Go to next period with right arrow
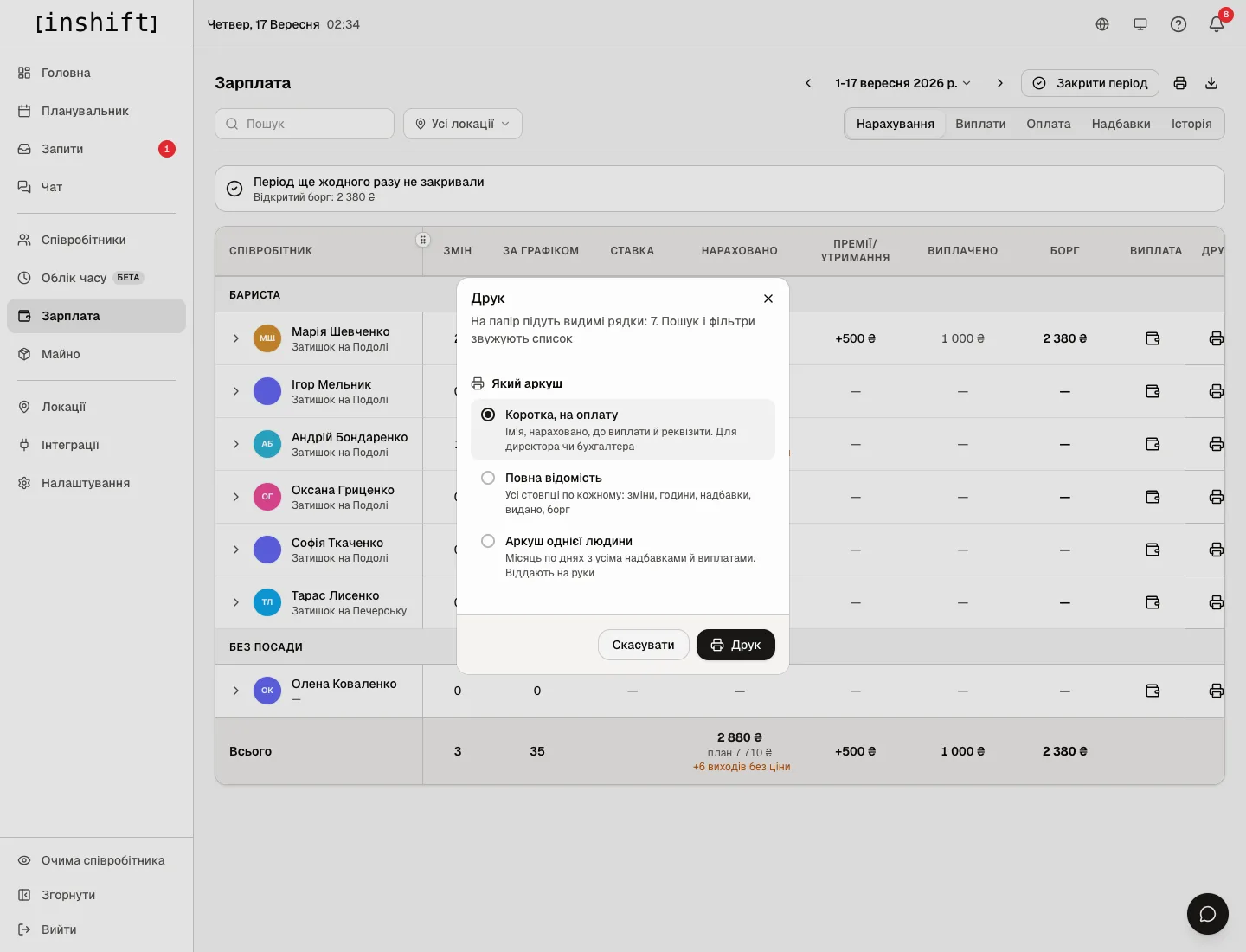Image resolution: width=1246 pixels, height=952 pixels. tap(1000, 83)
